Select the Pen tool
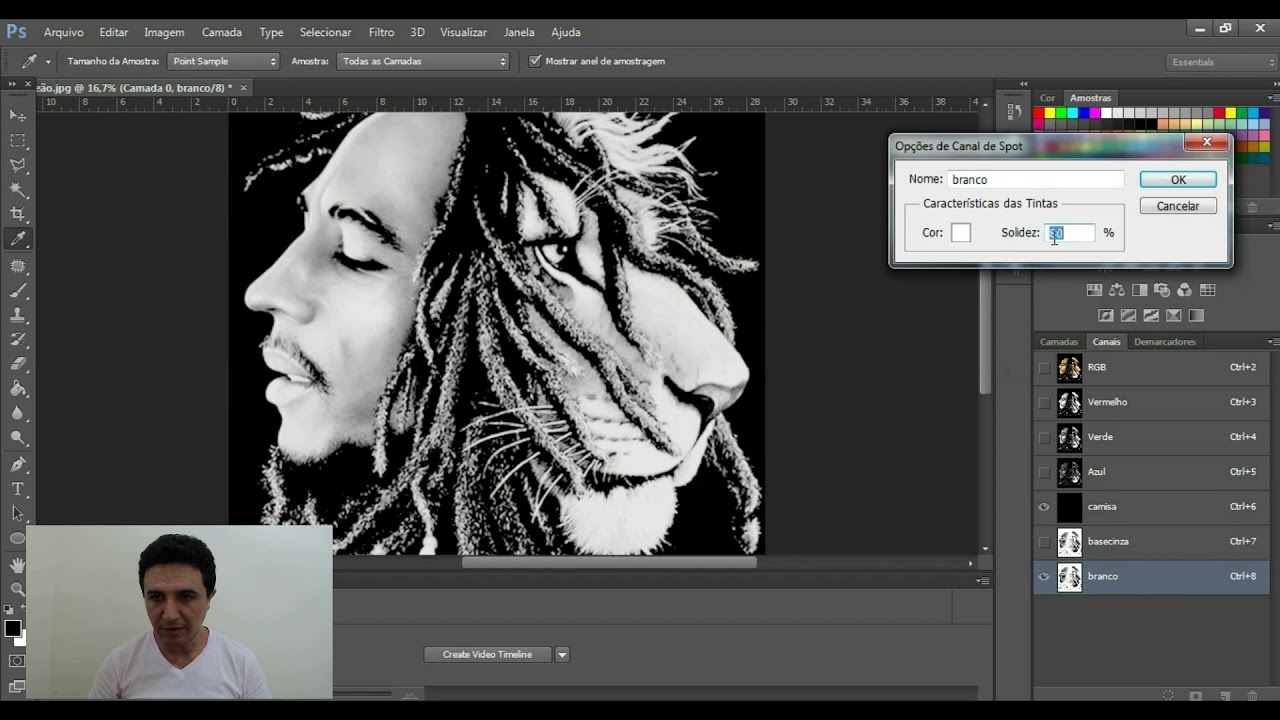 pyautogui.click(x=18, y=464)
